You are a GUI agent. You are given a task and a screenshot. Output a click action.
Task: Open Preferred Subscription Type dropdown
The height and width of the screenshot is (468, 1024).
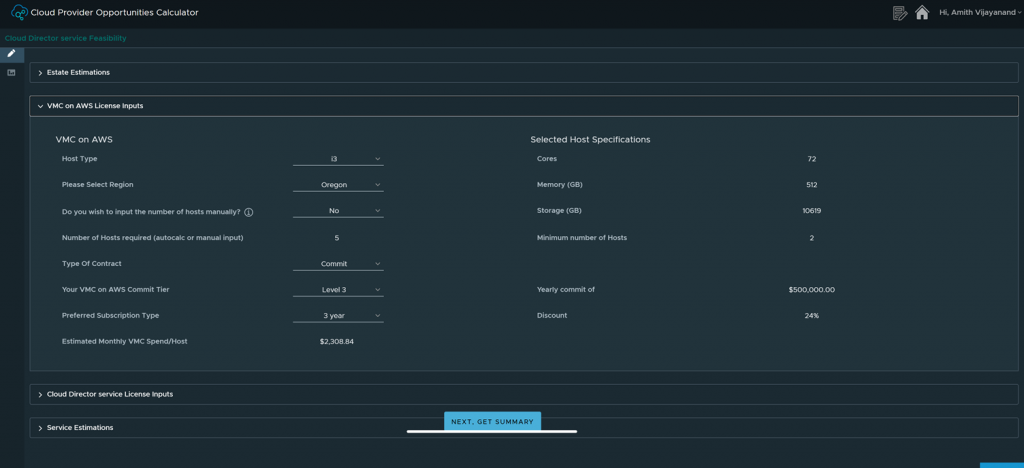(338, 316)
